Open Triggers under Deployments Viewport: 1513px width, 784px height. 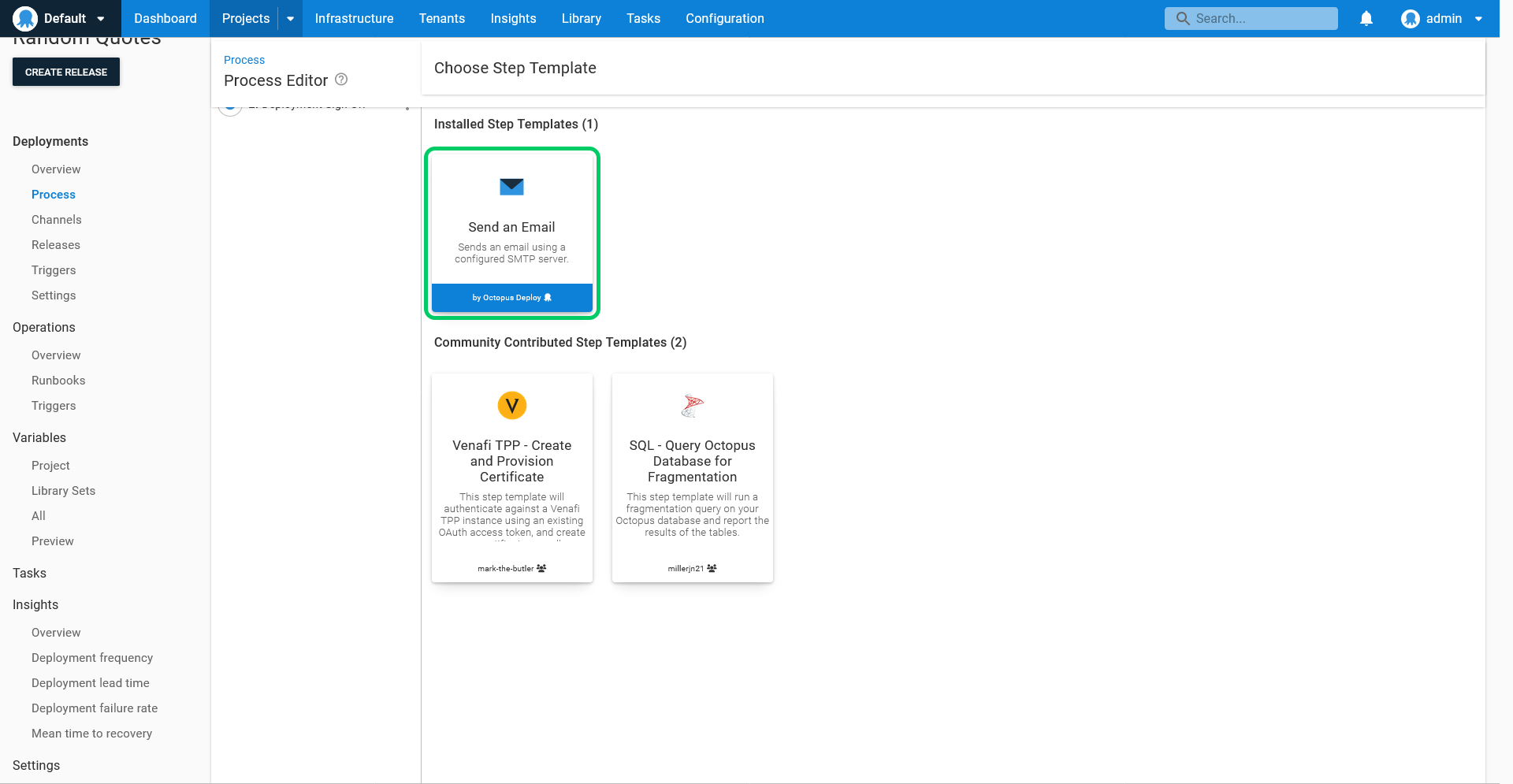pos(54,270)
